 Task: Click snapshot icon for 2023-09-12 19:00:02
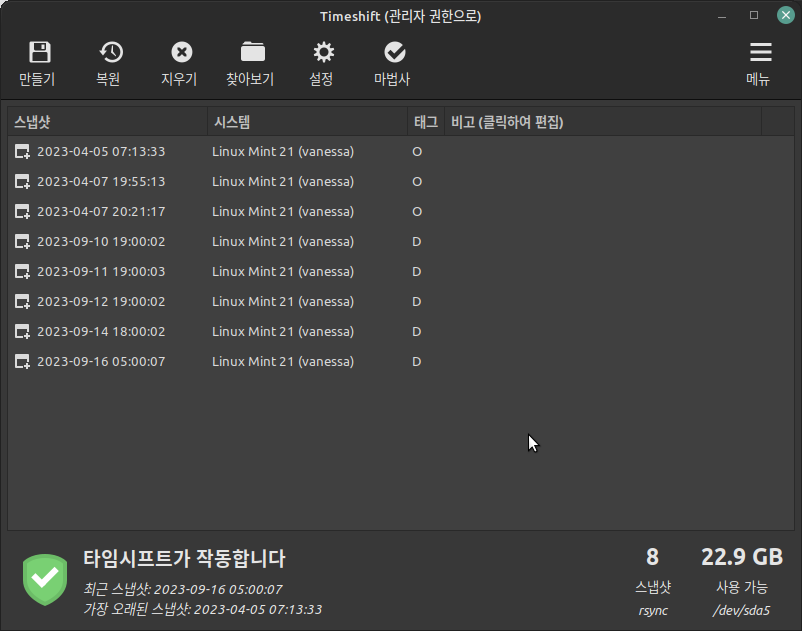coord(22,302)
